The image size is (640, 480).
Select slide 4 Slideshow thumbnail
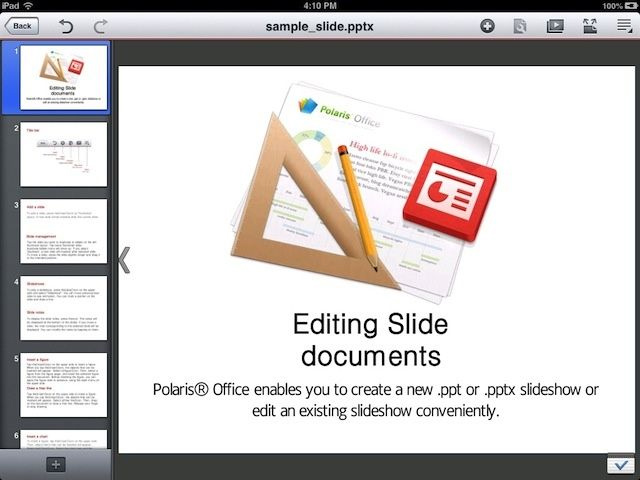tap(64, 308)
